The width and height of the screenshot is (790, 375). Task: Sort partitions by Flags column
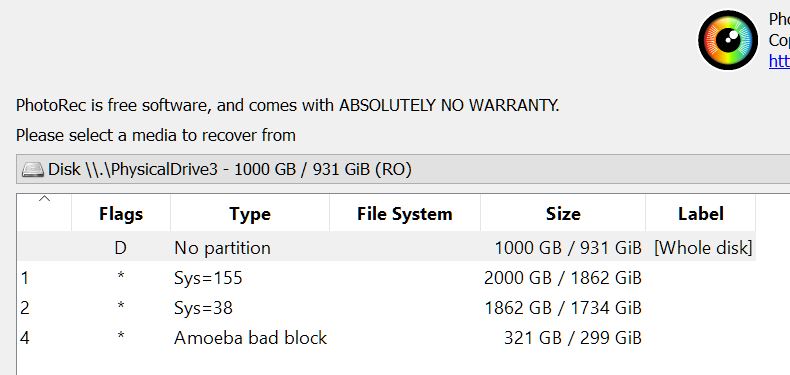[x=121, y=214]
